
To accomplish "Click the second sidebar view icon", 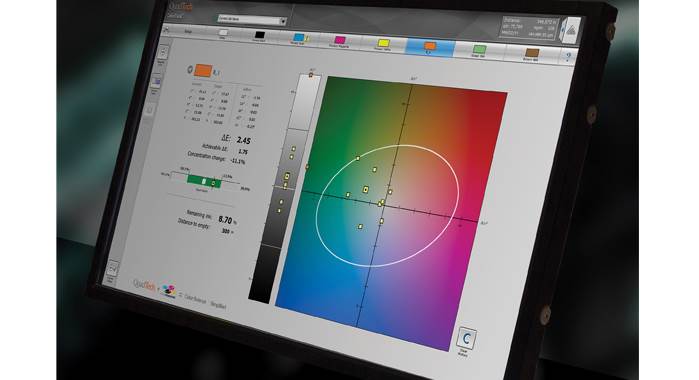I will [156, 82].
